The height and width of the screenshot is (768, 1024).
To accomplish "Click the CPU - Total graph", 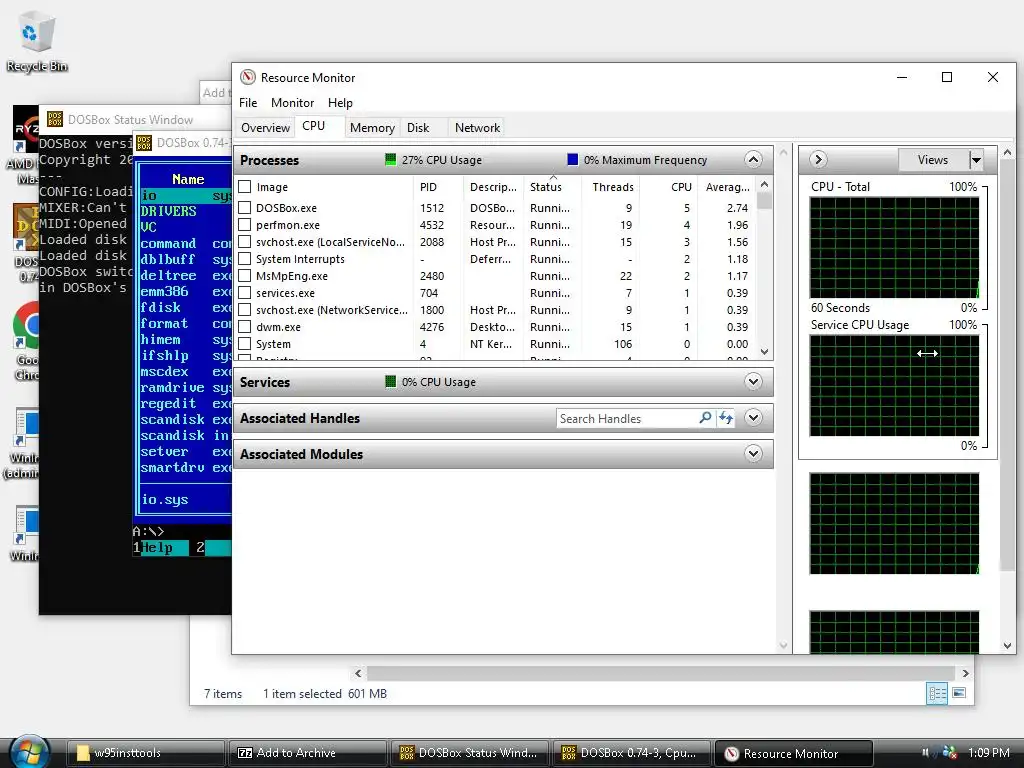I will tap(894, 248).
